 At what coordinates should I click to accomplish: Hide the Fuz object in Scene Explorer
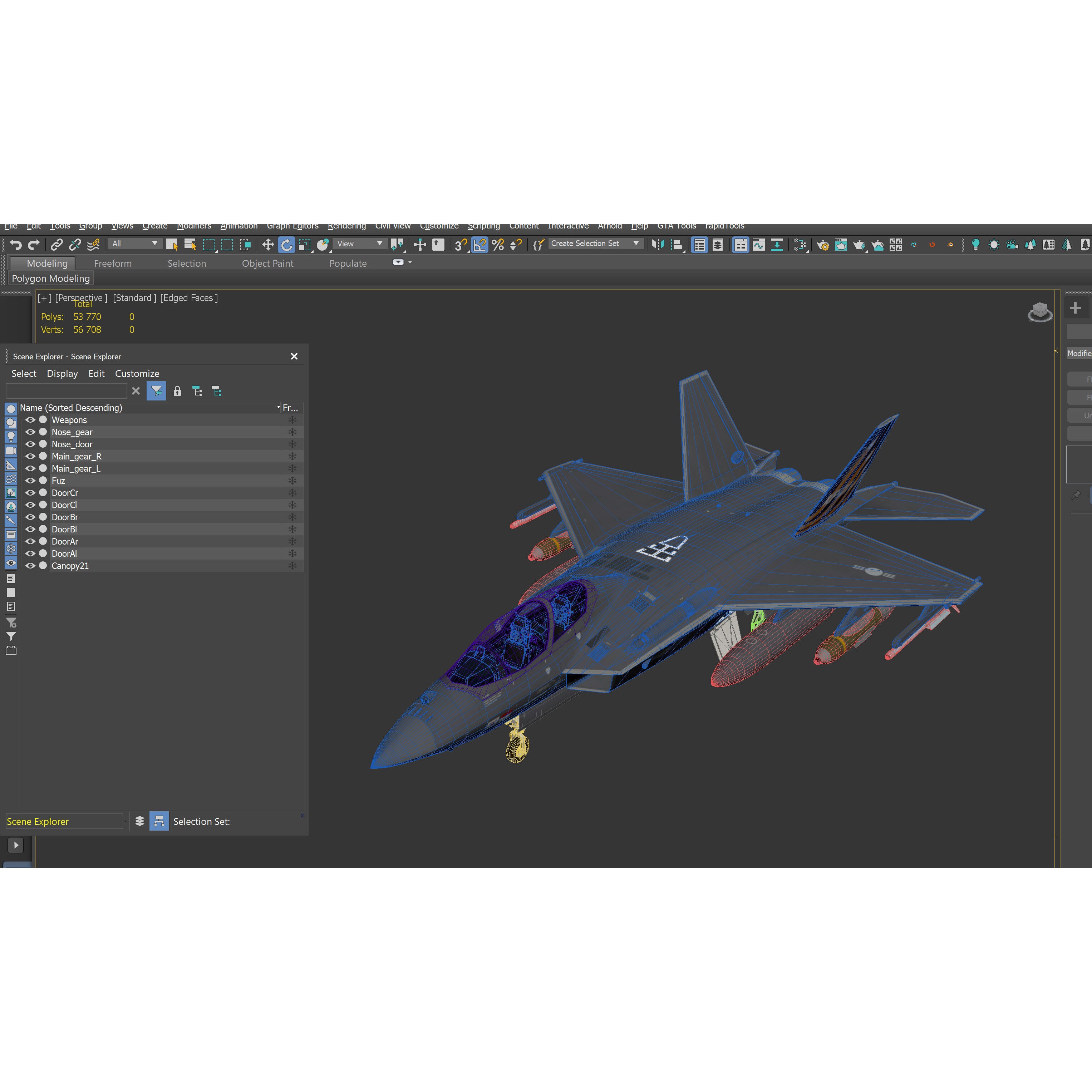(30, 481)
